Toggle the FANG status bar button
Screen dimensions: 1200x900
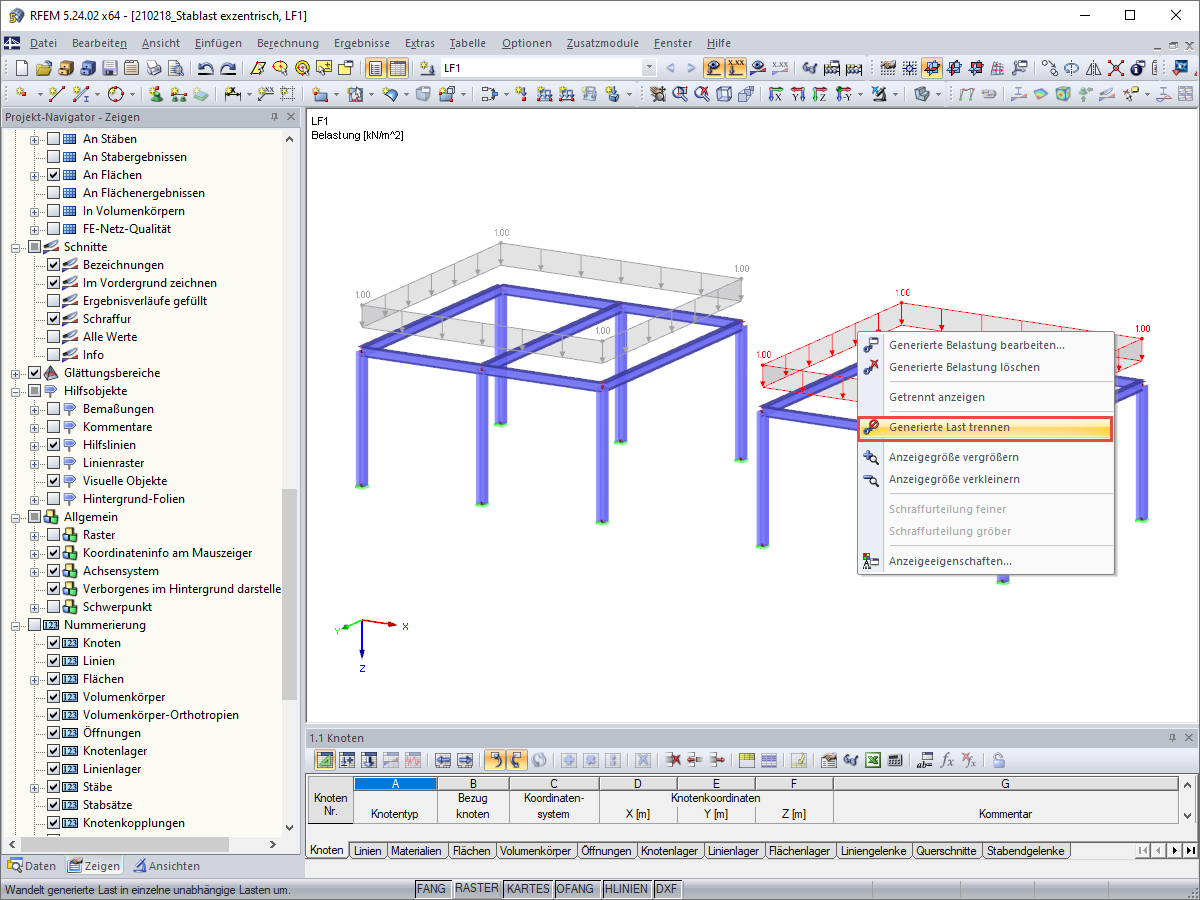(x=431, y=888)
